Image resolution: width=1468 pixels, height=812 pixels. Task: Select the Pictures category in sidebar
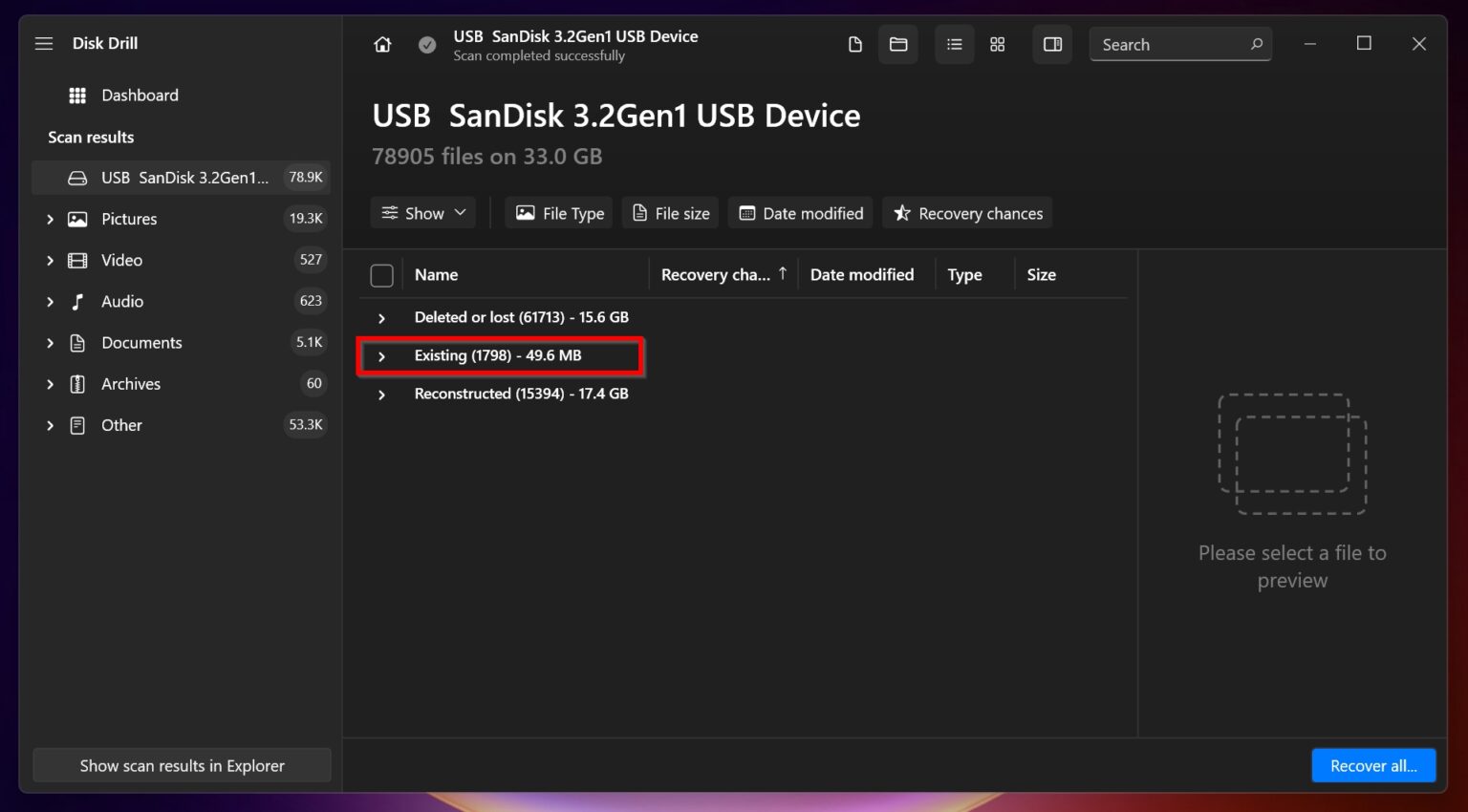click(x=127, y=219)
